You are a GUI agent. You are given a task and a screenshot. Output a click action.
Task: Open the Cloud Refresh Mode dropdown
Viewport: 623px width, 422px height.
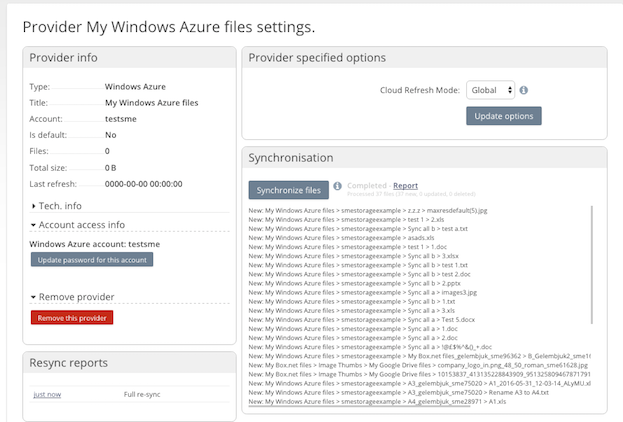[490, 90]
